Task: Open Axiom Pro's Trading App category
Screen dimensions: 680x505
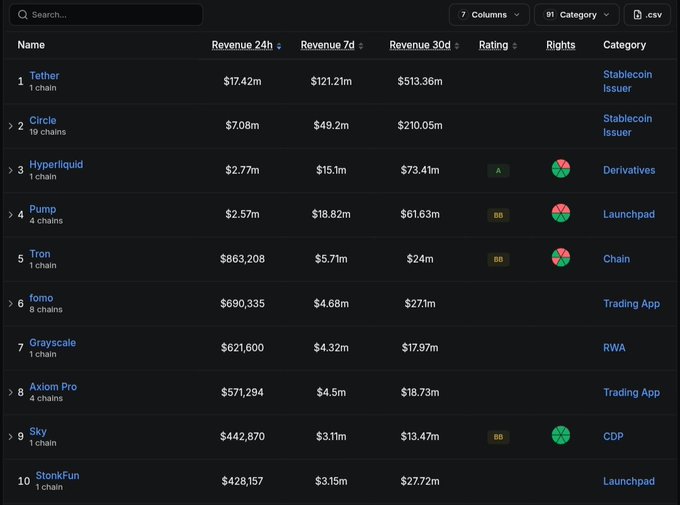Action: point(631,393)
